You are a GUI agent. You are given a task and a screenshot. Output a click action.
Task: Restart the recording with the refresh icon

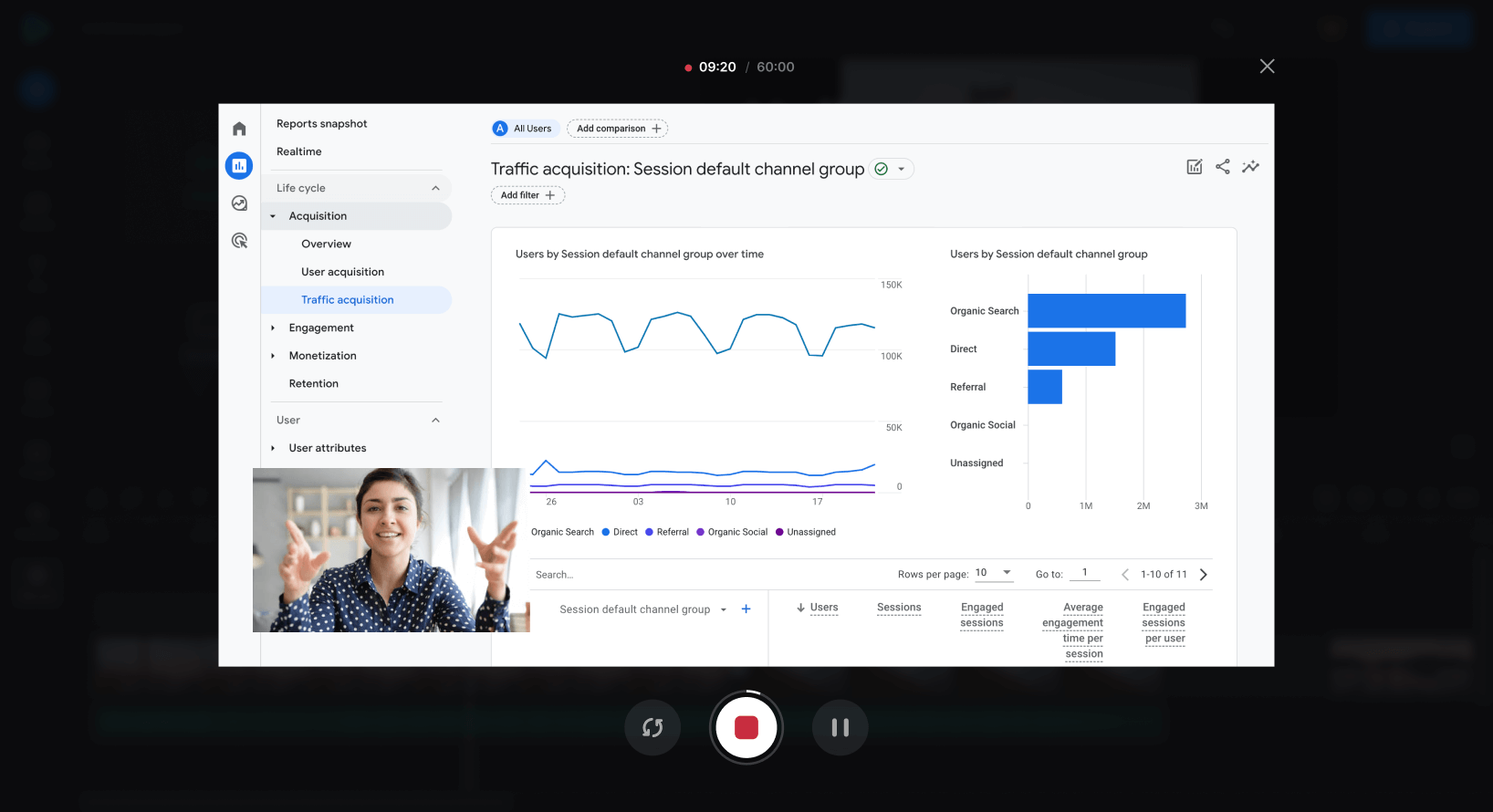point(653,727)
